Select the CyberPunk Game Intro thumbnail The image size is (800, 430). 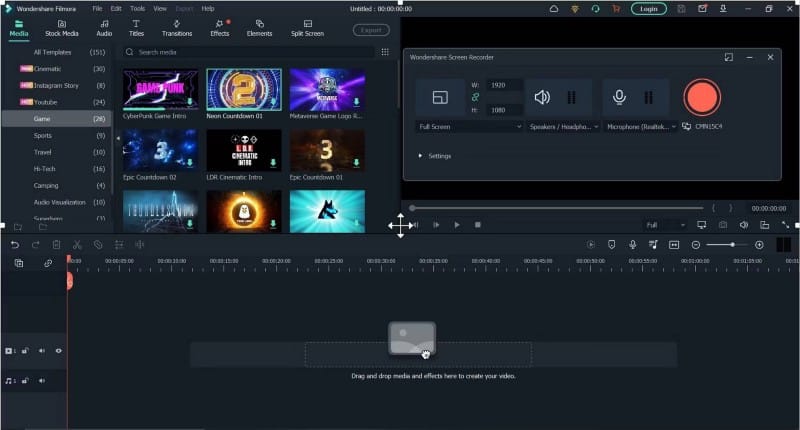tap(160, 90)
